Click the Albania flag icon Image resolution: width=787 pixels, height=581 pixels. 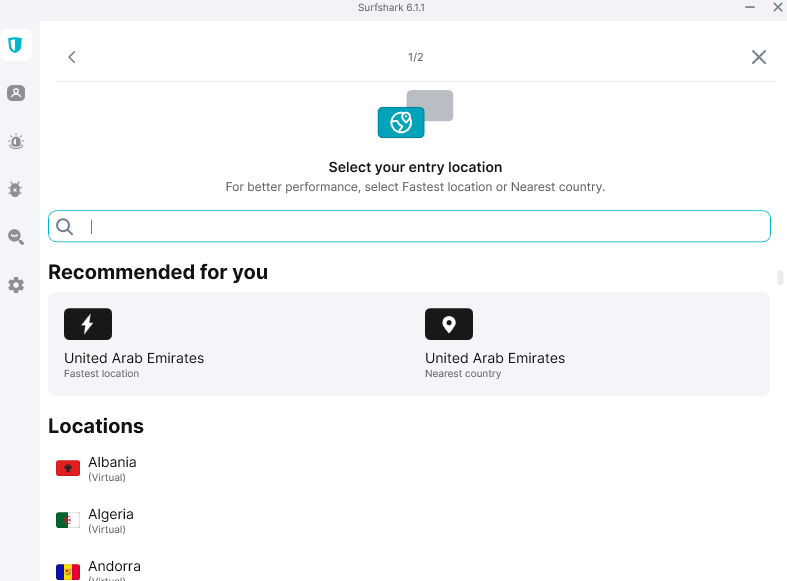[68, 468]
